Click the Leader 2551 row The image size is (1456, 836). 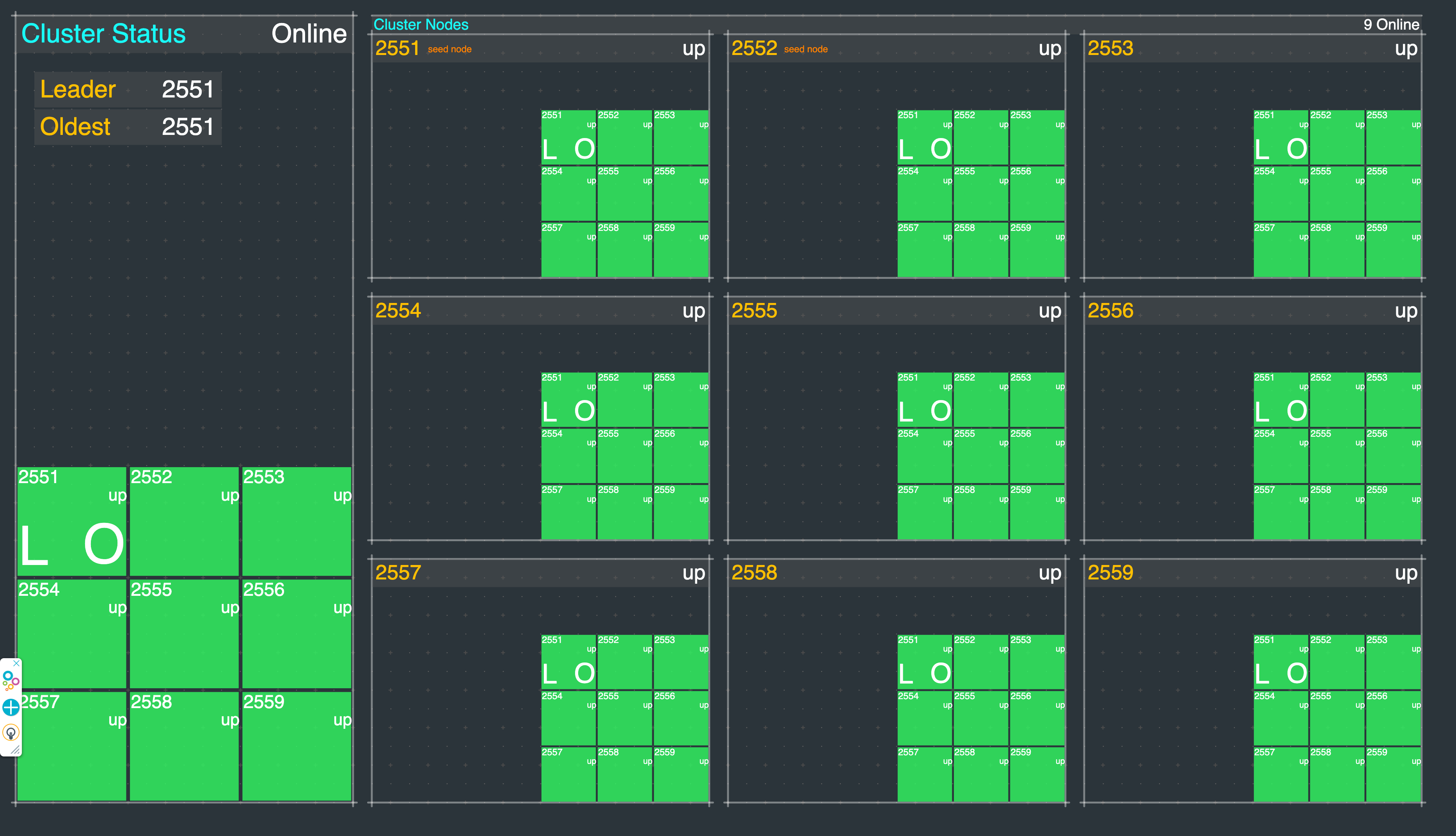[128, 90]
